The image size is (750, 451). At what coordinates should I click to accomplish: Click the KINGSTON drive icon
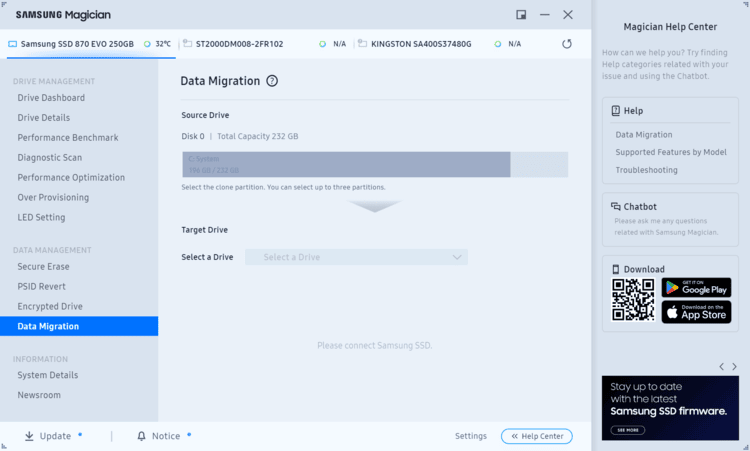[x=363, y=44]
